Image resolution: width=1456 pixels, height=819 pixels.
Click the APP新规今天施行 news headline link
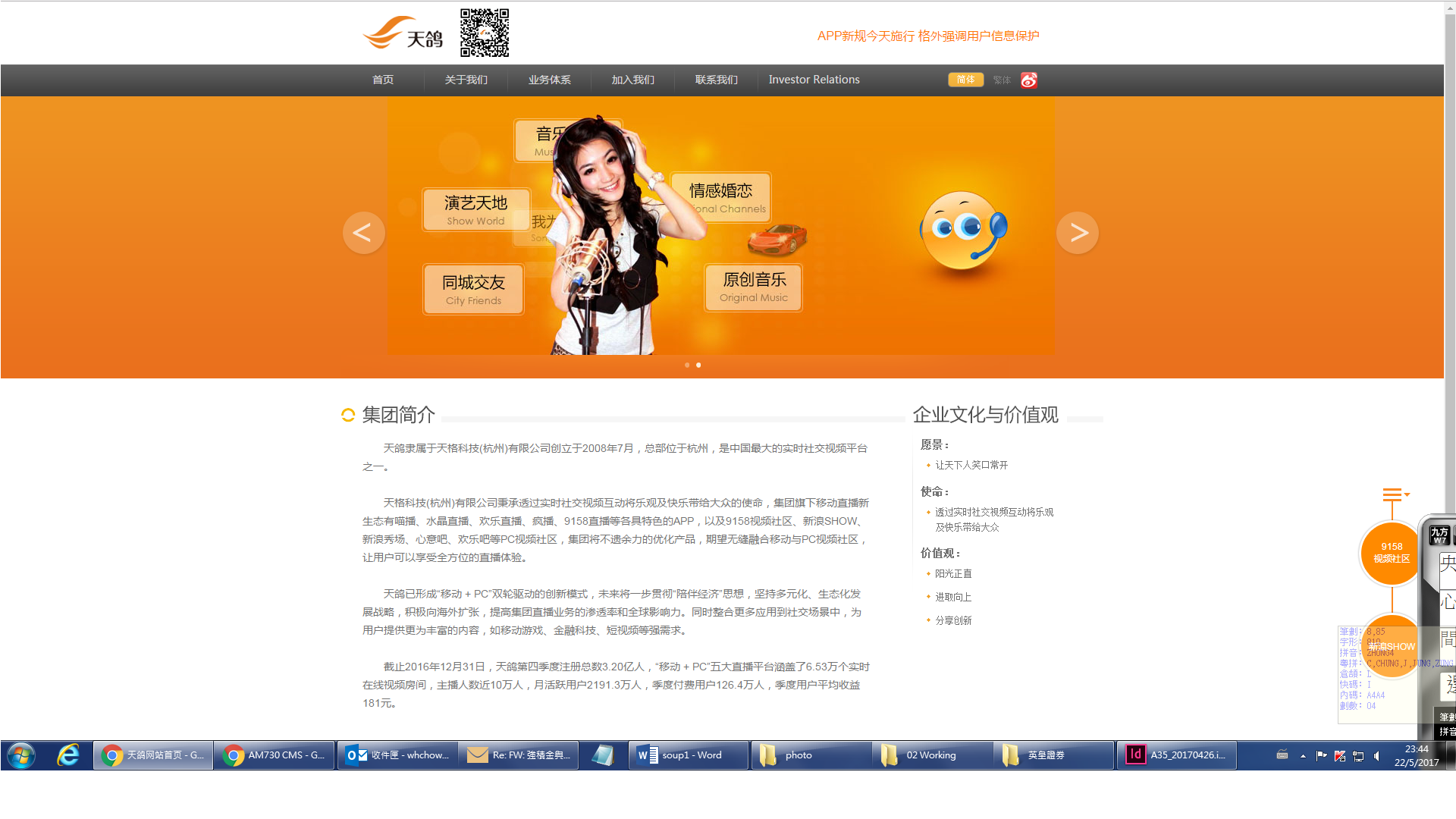pyautogui.click(x=927, y=36)
